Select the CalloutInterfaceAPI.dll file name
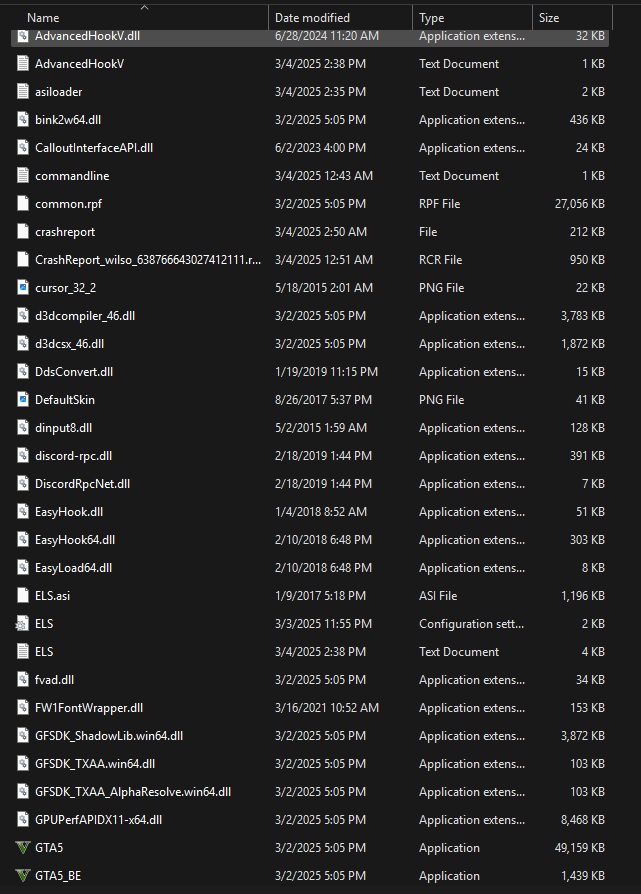The height and width of the screenshot is (894, 641). [94, 148]
